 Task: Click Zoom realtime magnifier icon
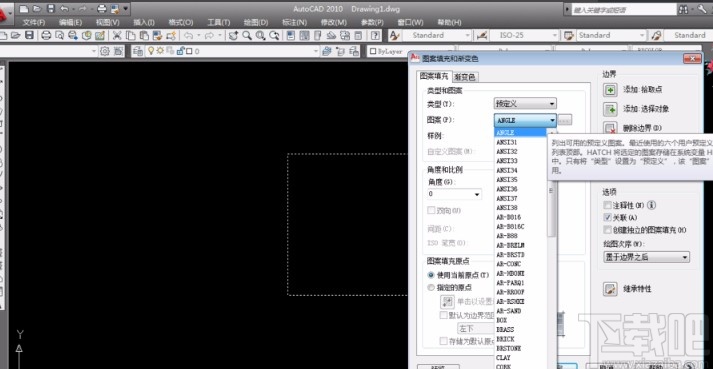(x=247, y=35)
